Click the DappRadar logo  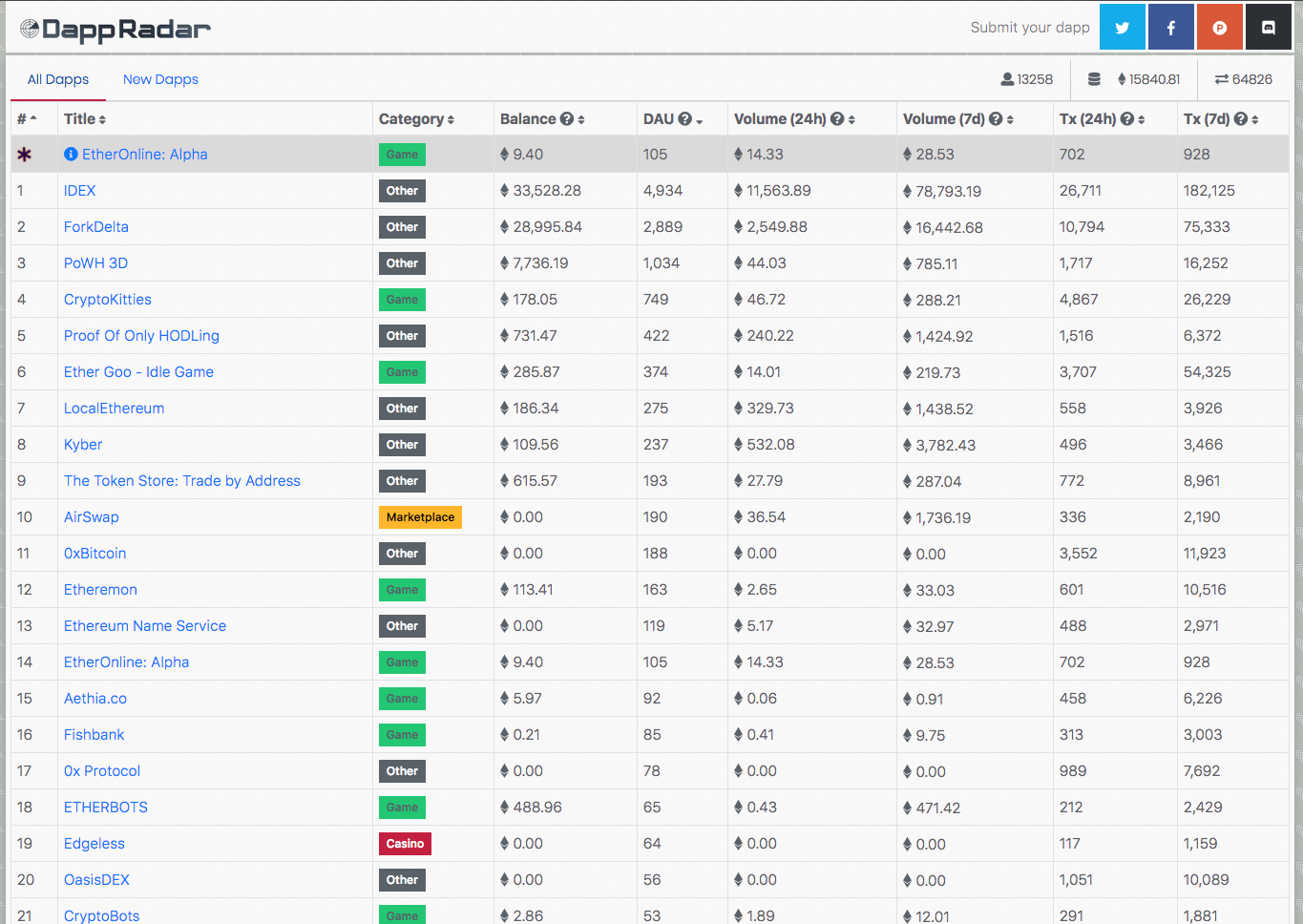tap(116, 30)
